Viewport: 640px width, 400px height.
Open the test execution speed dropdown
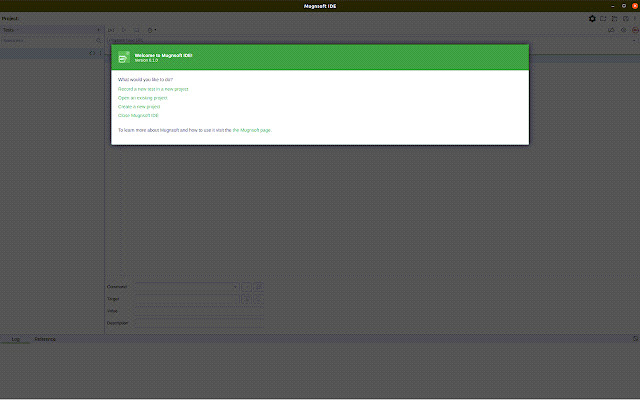tap(151, 30)
